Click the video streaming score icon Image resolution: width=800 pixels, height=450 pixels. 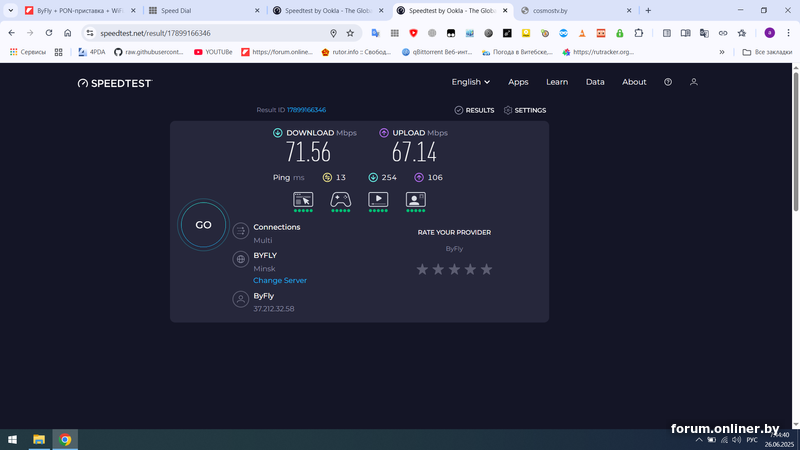[378, 199]
